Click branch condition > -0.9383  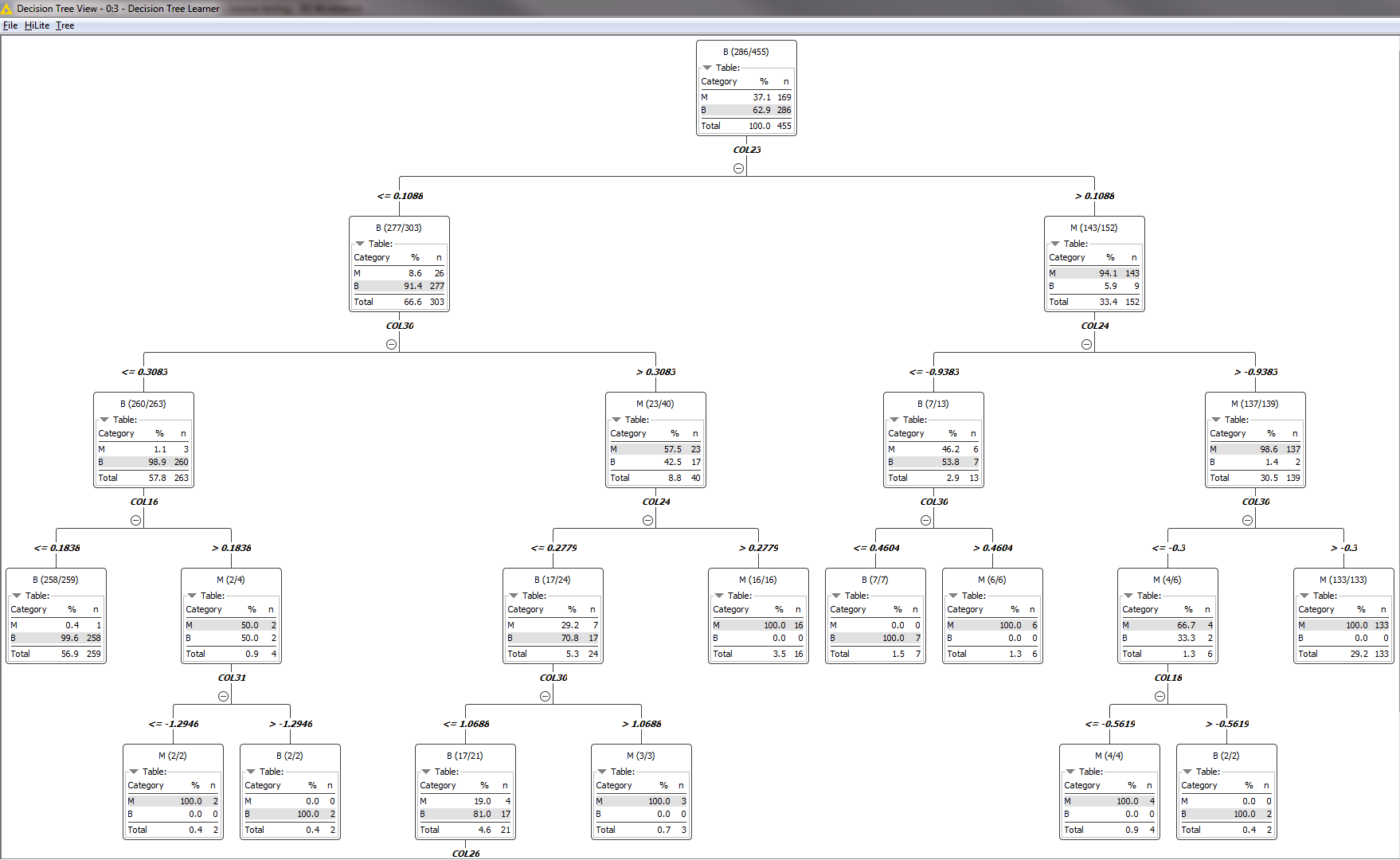(x=1256, y=372)
